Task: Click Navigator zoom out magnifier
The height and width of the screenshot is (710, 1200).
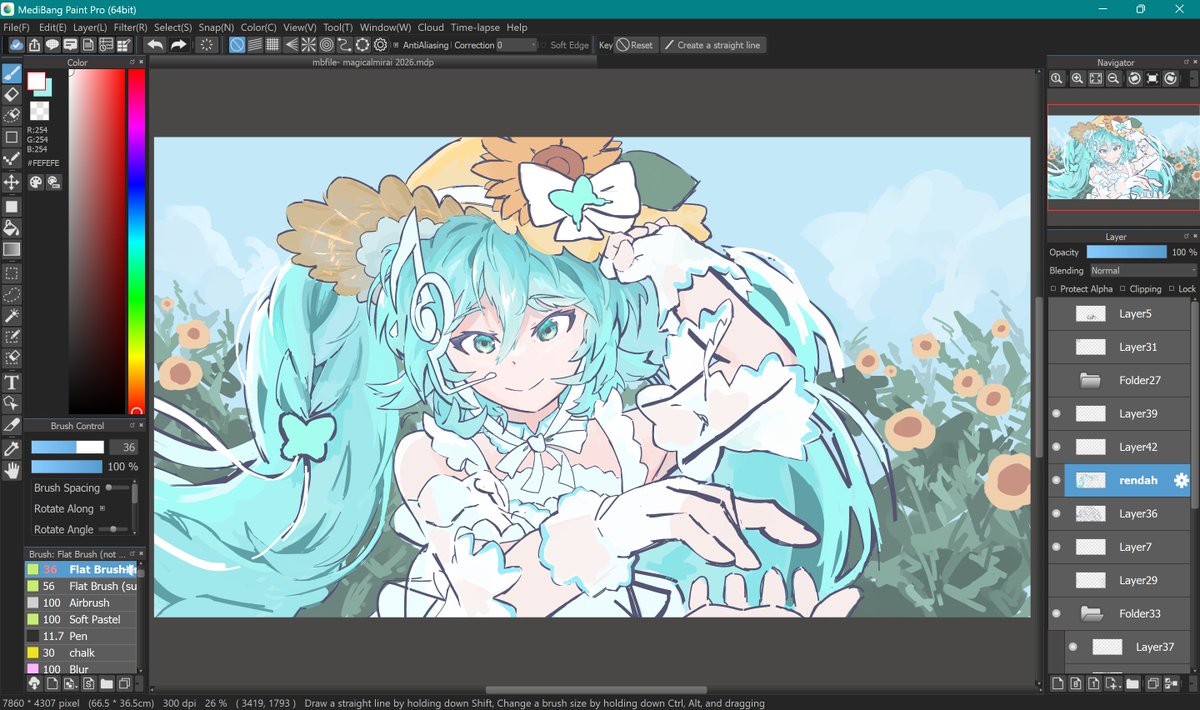Action: coord(1114,78)
